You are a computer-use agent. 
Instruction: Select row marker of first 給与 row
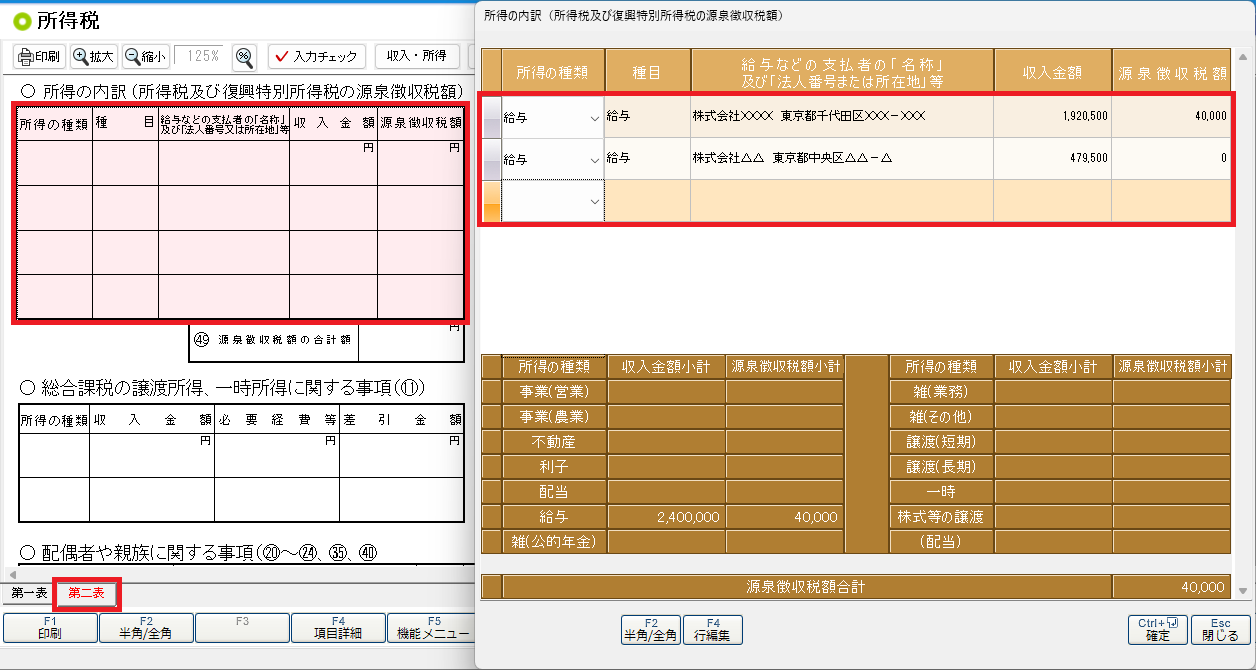pos(491,117)
